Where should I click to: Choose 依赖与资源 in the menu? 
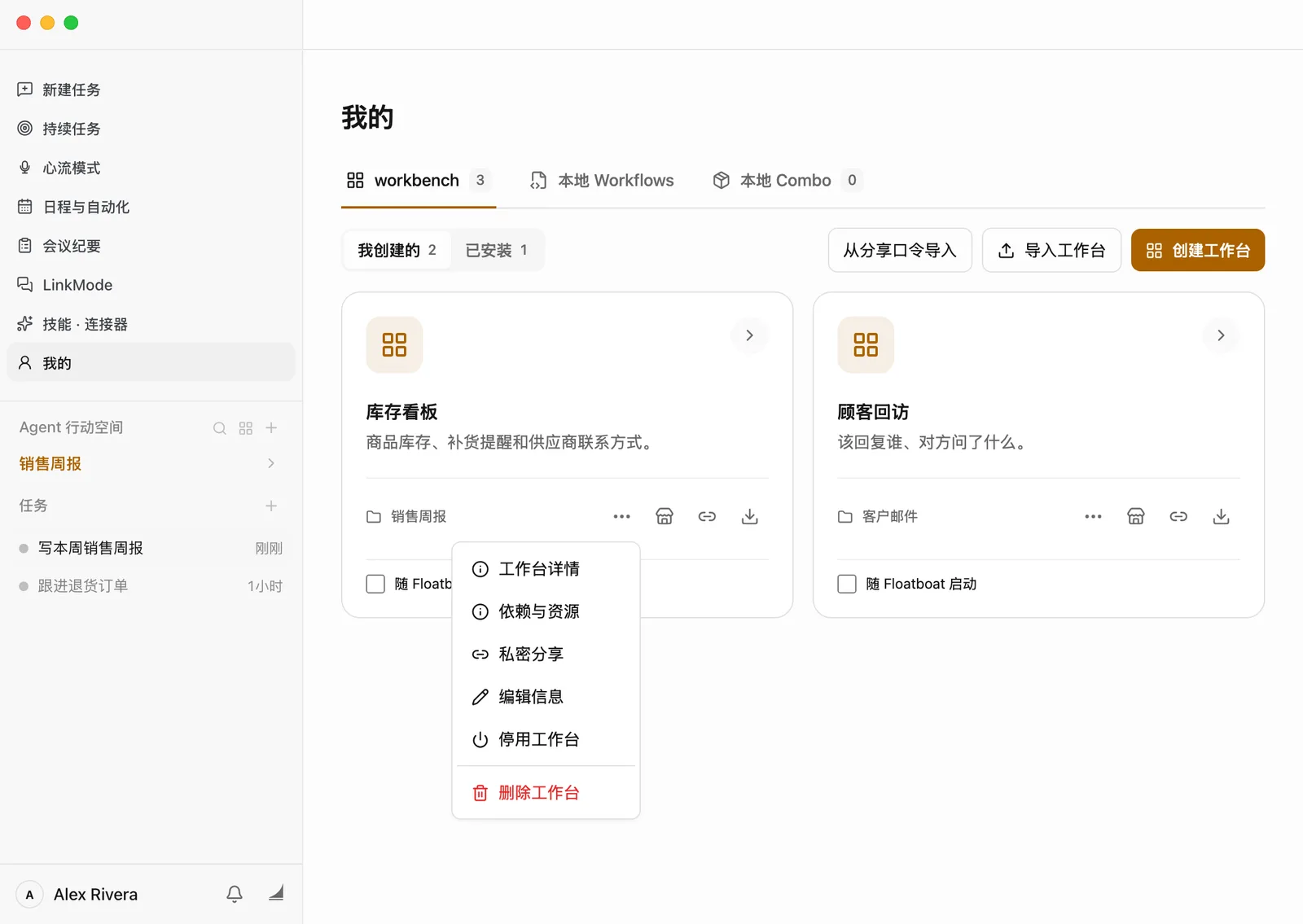pyautogui.click(x=546, y=611)
